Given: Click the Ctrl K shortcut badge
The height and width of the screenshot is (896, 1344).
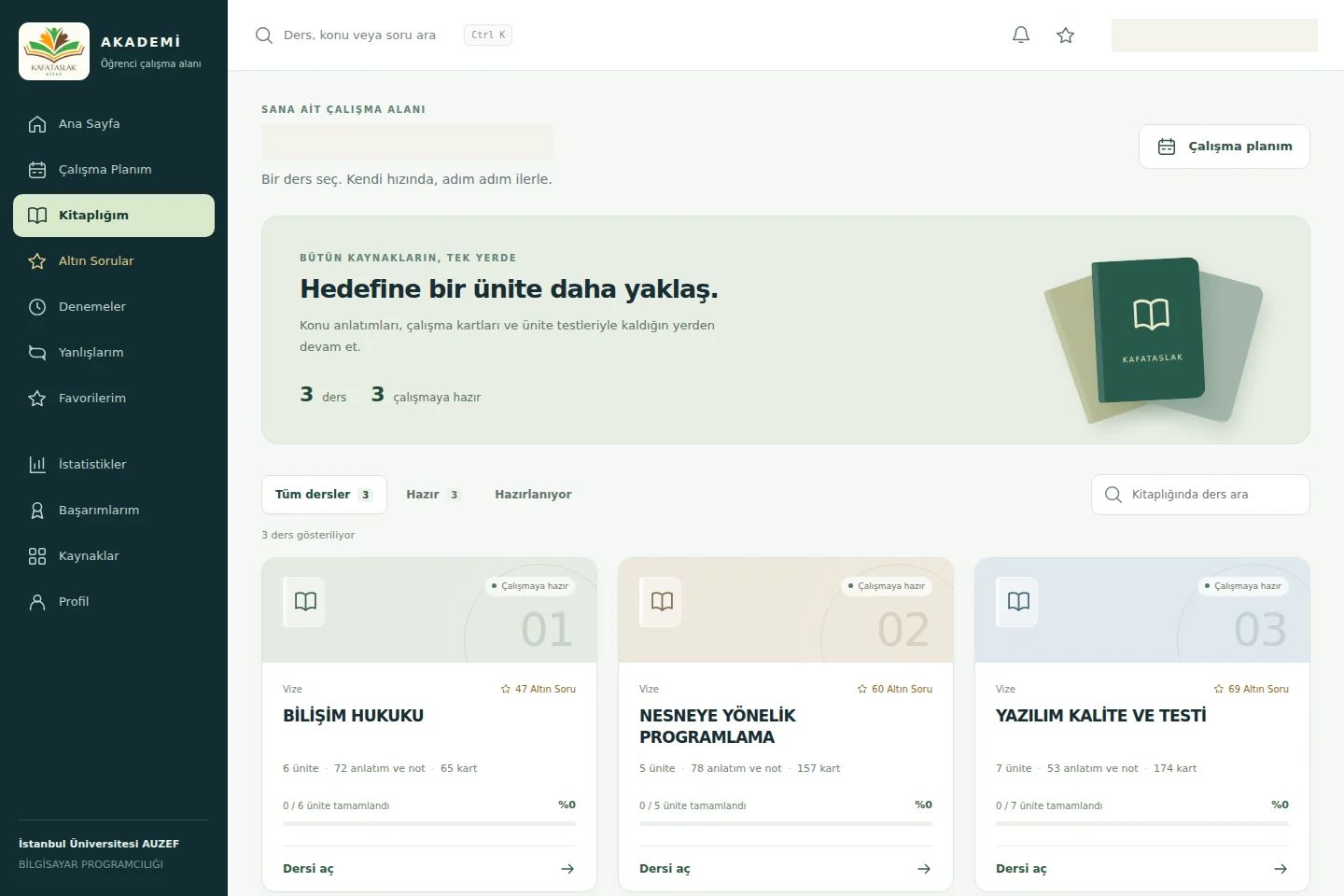Looking at the screenshot, I should pyautogui.click(x=488, y=35).
